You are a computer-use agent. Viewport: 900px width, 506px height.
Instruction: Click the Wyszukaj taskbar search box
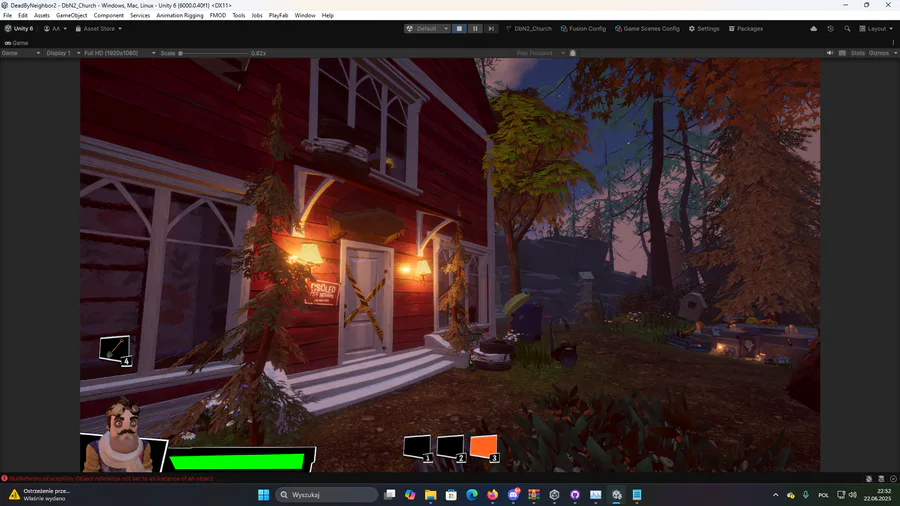[x=327, y=495]
